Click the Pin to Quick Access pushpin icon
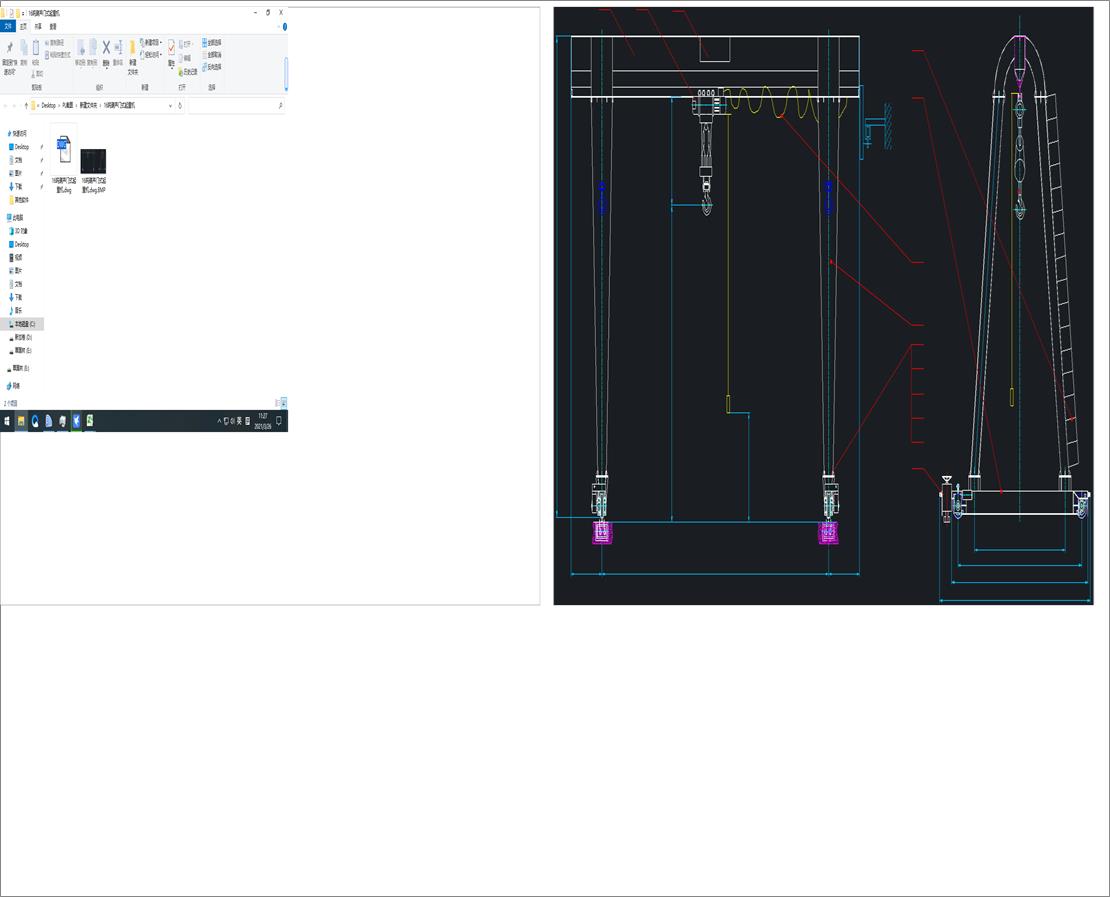 point(9,47)
